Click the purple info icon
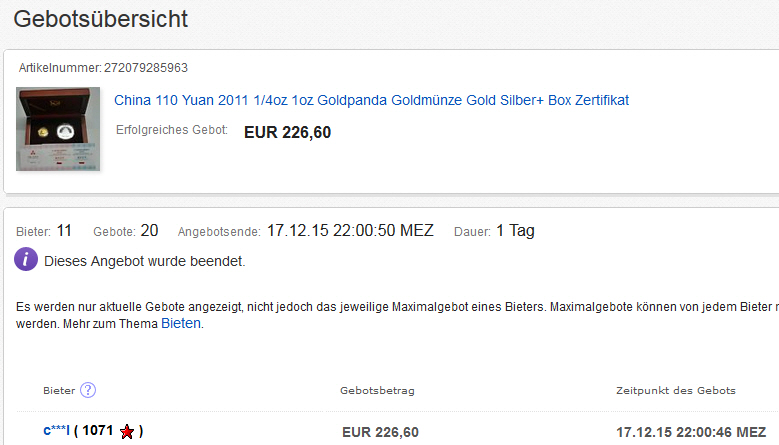 click(x=26, y=261)
